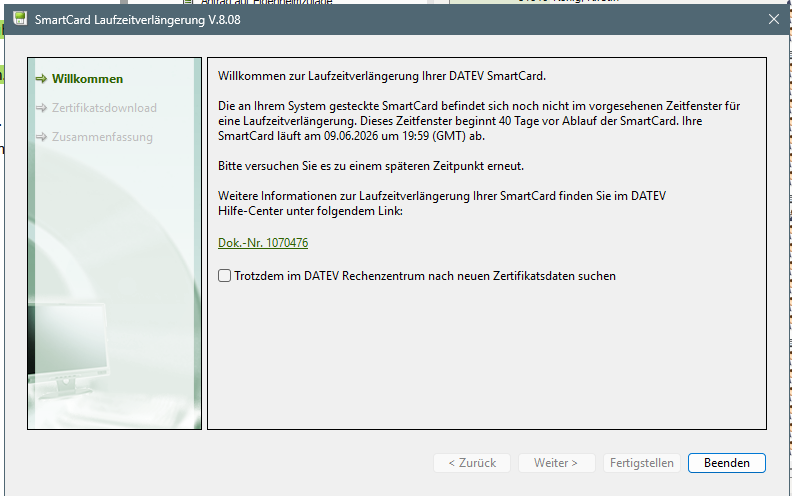Image resolution: width=792 pixels, height=496 pixels.
Task: Click the green arrow beside Willkommen
Action: click(41, 79)
